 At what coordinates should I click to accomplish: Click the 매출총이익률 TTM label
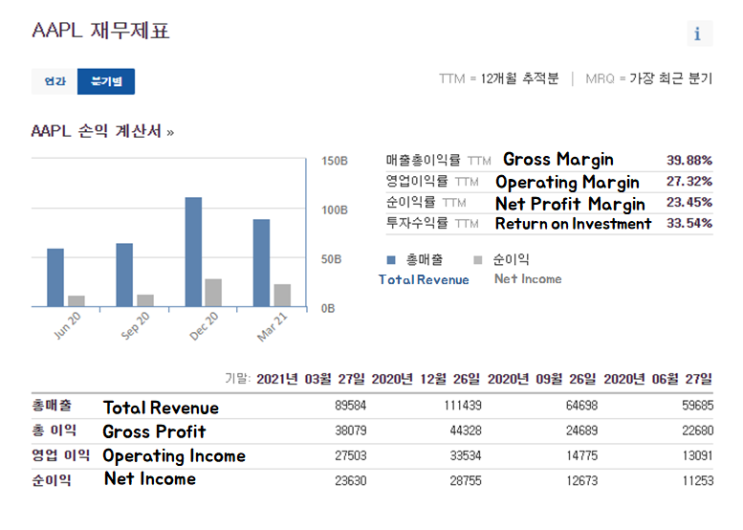(438, 160)
